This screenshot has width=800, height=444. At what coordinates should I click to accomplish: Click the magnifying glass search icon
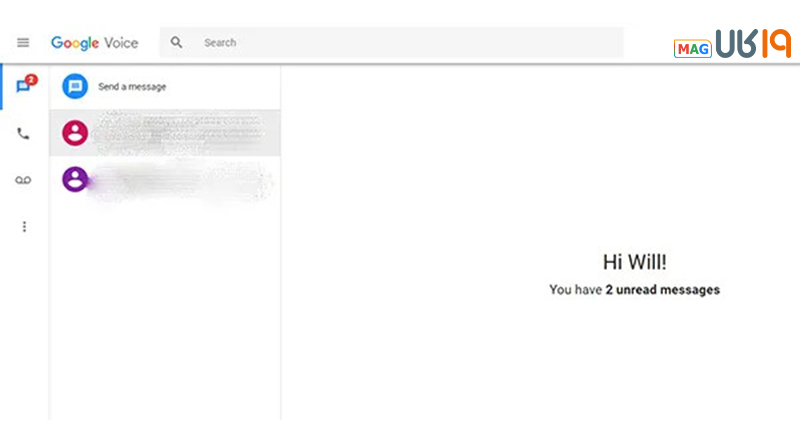[177, 43]
